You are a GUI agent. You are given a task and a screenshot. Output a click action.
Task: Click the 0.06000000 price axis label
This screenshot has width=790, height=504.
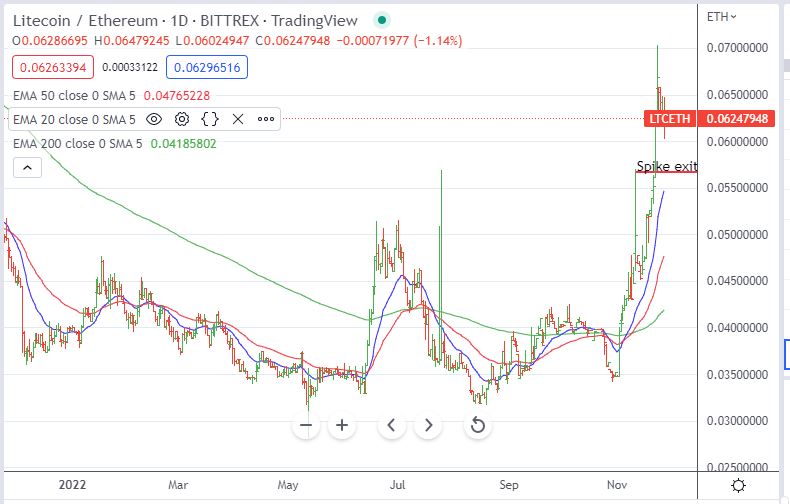coord(737,142)
